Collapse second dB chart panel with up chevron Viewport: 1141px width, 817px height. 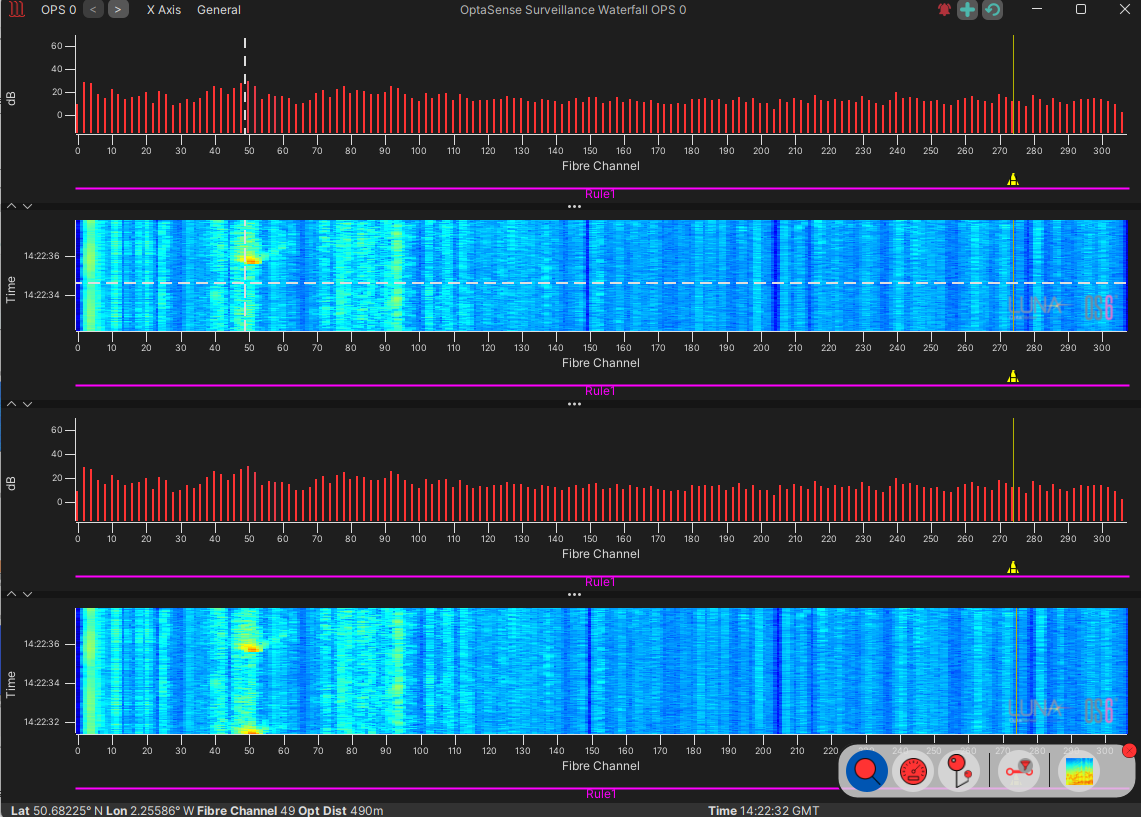coord(12,404)
